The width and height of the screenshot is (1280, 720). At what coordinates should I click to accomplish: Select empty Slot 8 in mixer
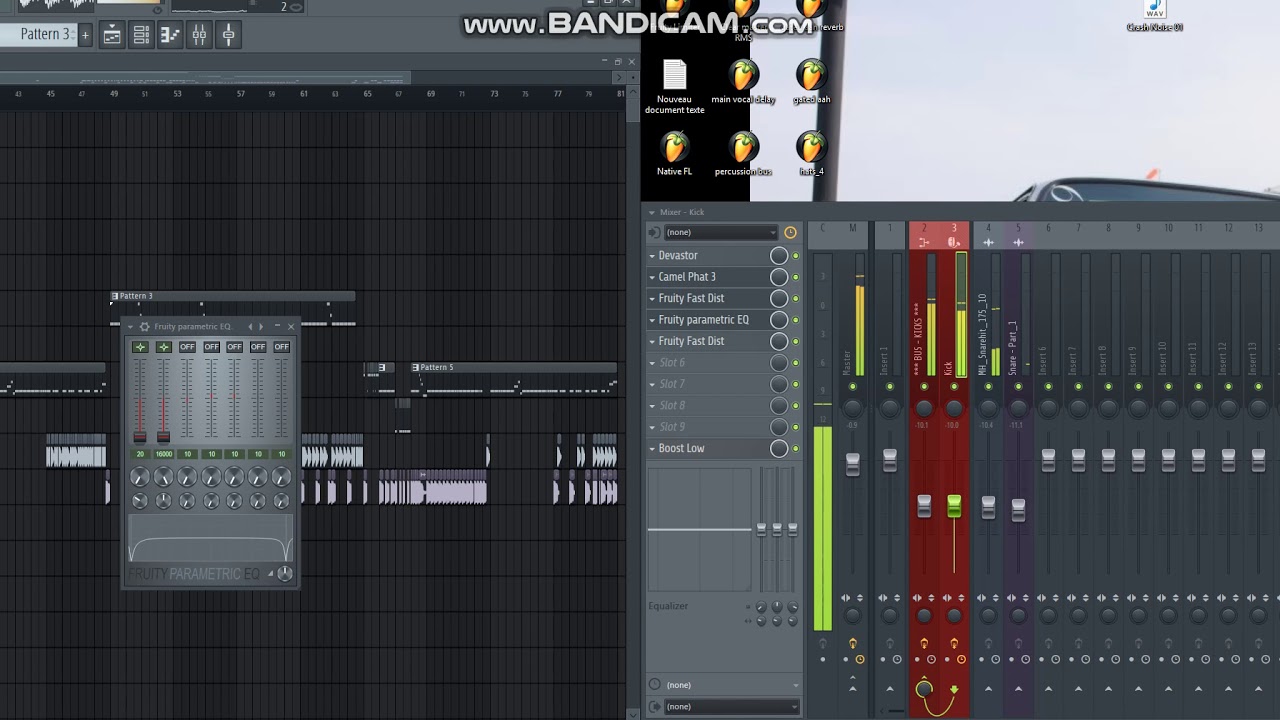pos(672,406)
